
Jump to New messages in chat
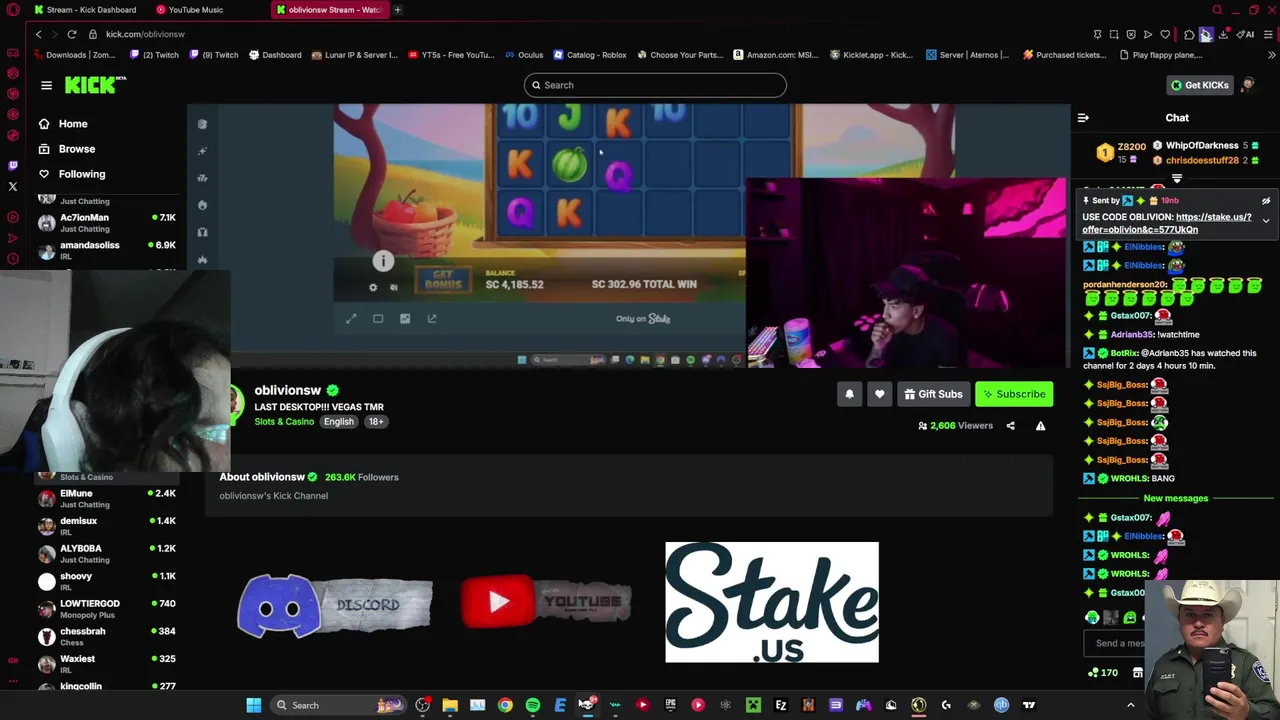tap(1176, 498)
